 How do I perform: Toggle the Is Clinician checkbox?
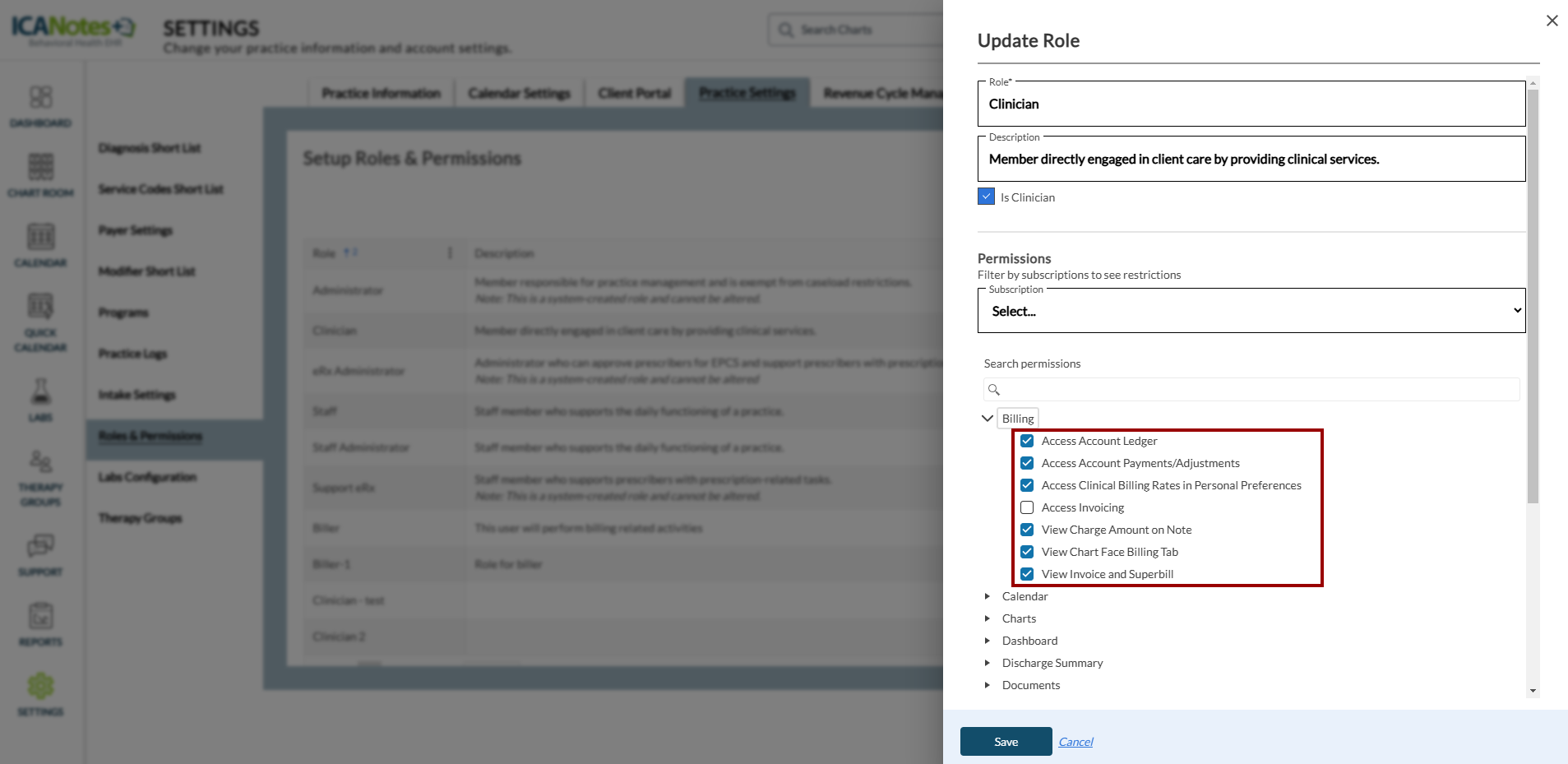point(986,197)
